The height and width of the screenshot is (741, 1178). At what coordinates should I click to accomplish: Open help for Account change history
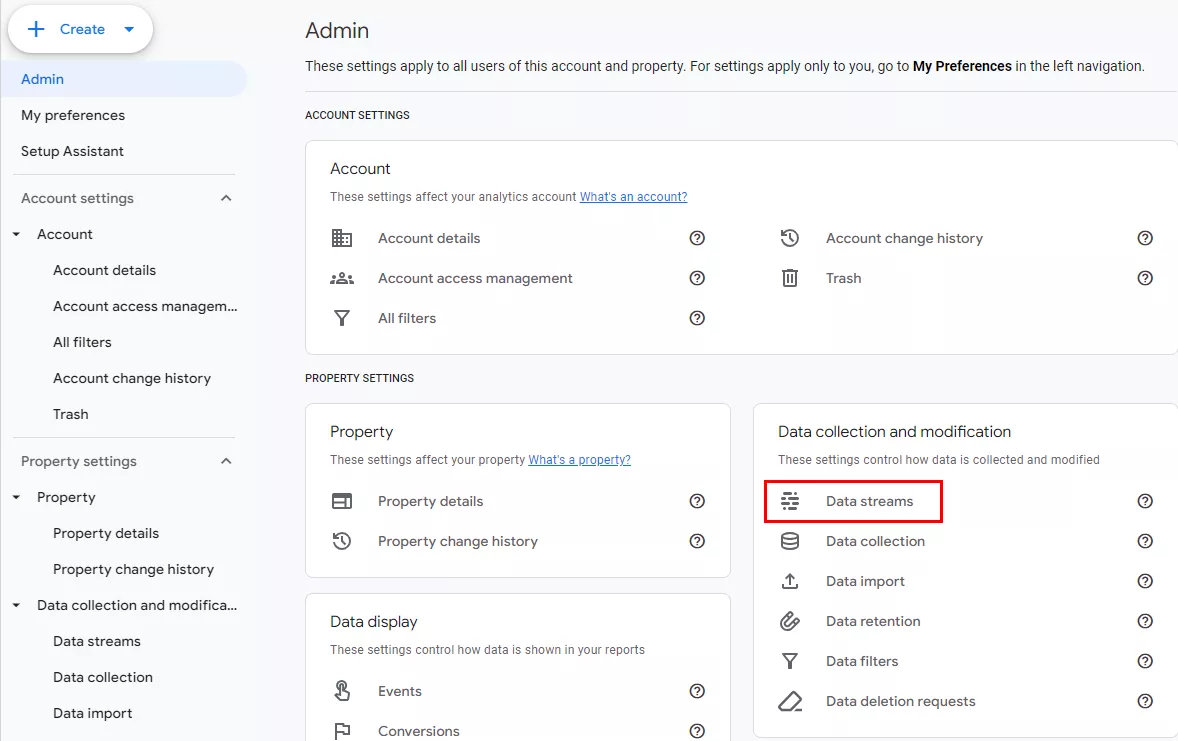tap(1145, 238)
